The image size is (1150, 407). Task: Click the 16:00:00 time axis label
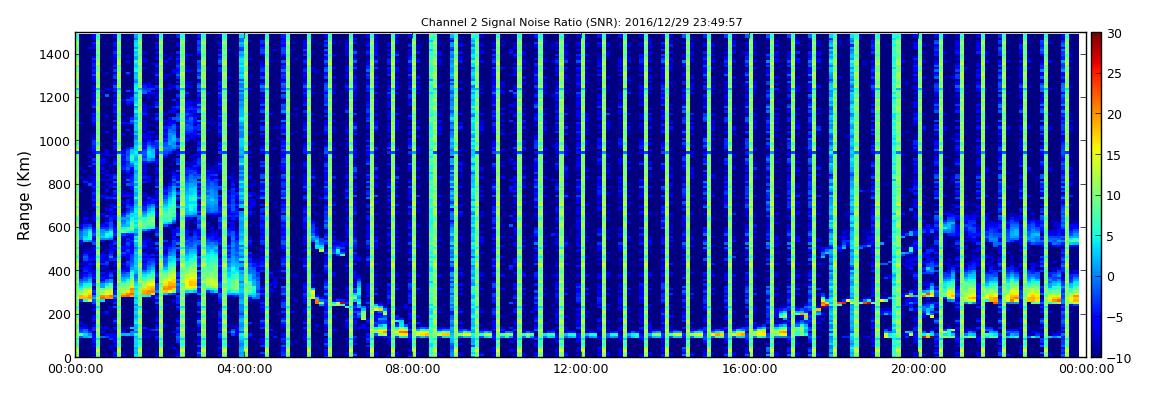[x=750, y=370]
